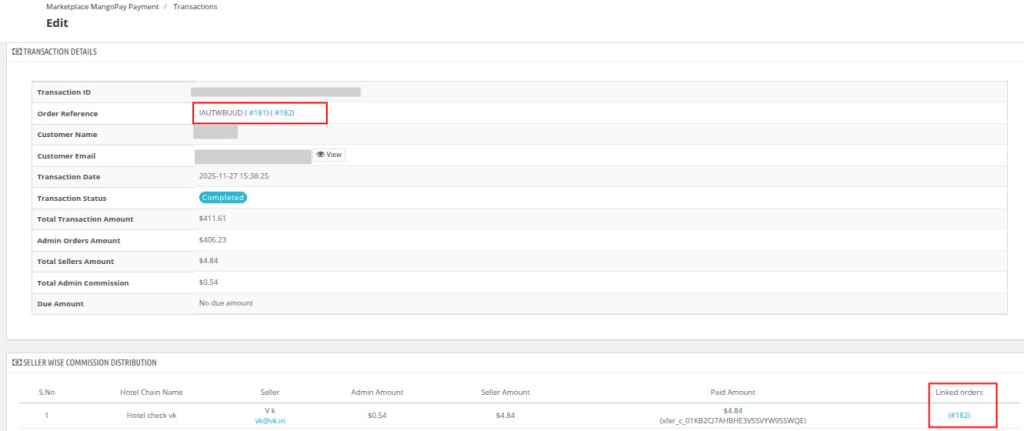The width and height of the screenshot is (1024, 431).
Task: Select the Total Admin Commission value
Action: coord(208,282)
